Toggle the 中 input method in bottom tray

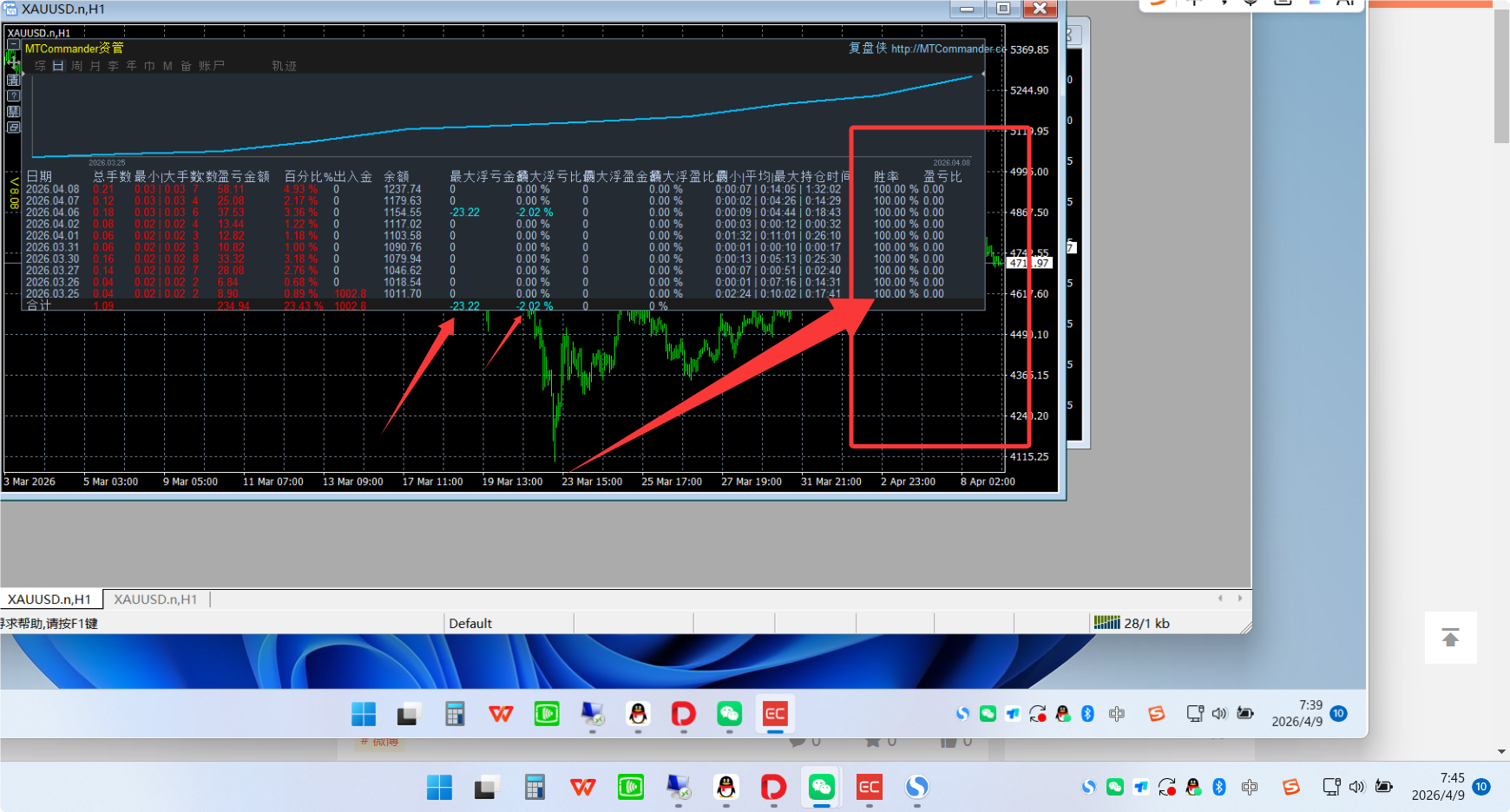click(x=1250, y=787)
